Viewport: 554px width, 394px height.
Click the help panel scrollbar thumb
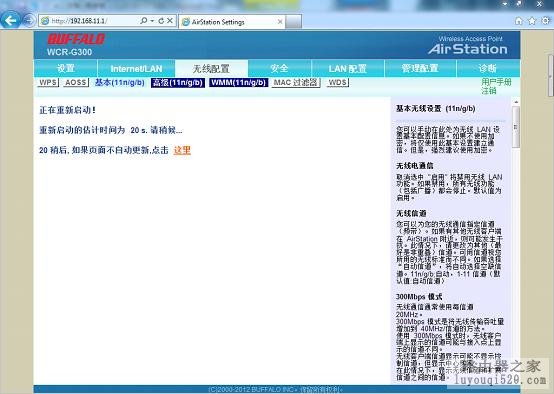(x=516, y=127)
